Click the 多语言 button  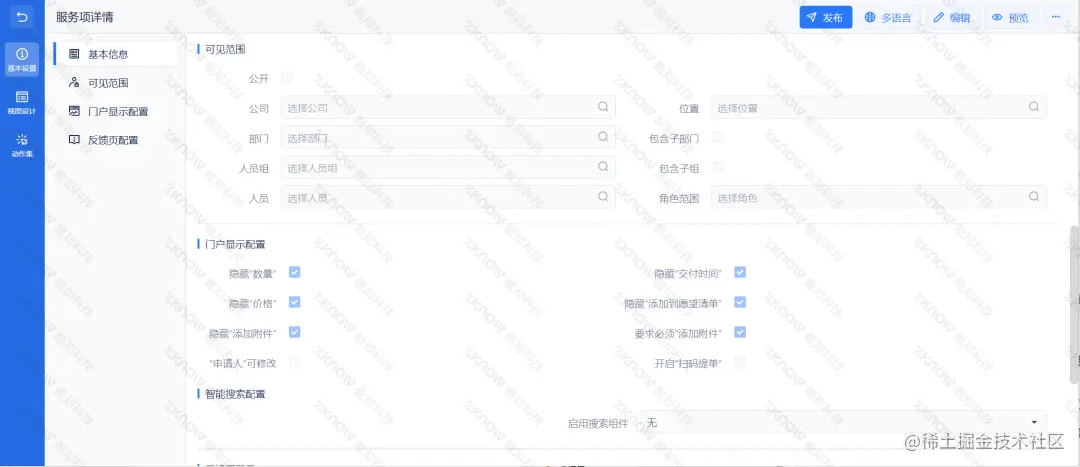pyautogui.click(x=889, y=17)
